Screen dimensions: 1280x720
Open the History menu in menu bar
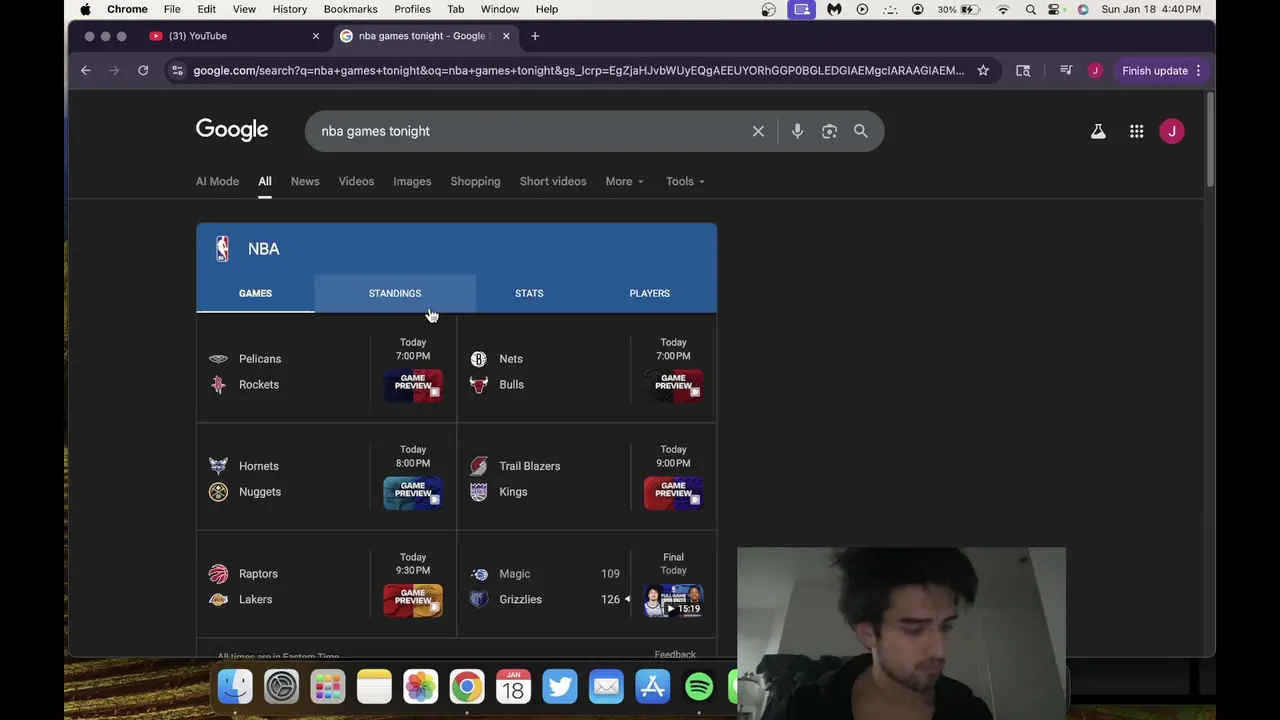point(290,9)
